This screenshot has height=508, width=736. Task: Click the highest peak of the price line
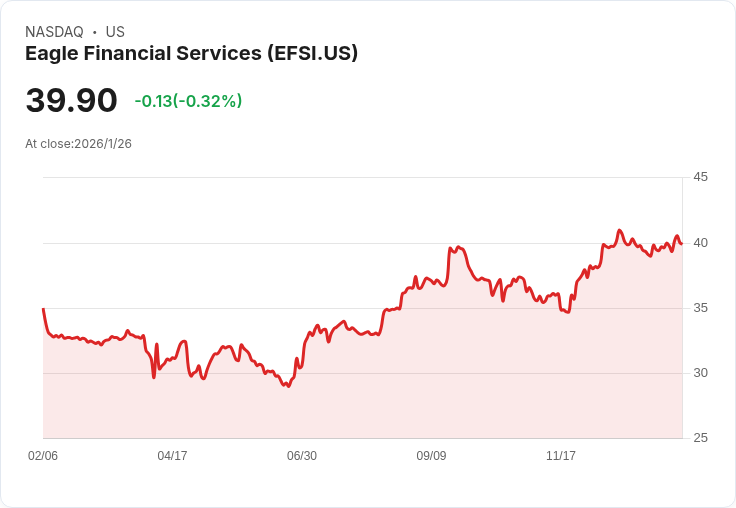(x=619, y=230)
